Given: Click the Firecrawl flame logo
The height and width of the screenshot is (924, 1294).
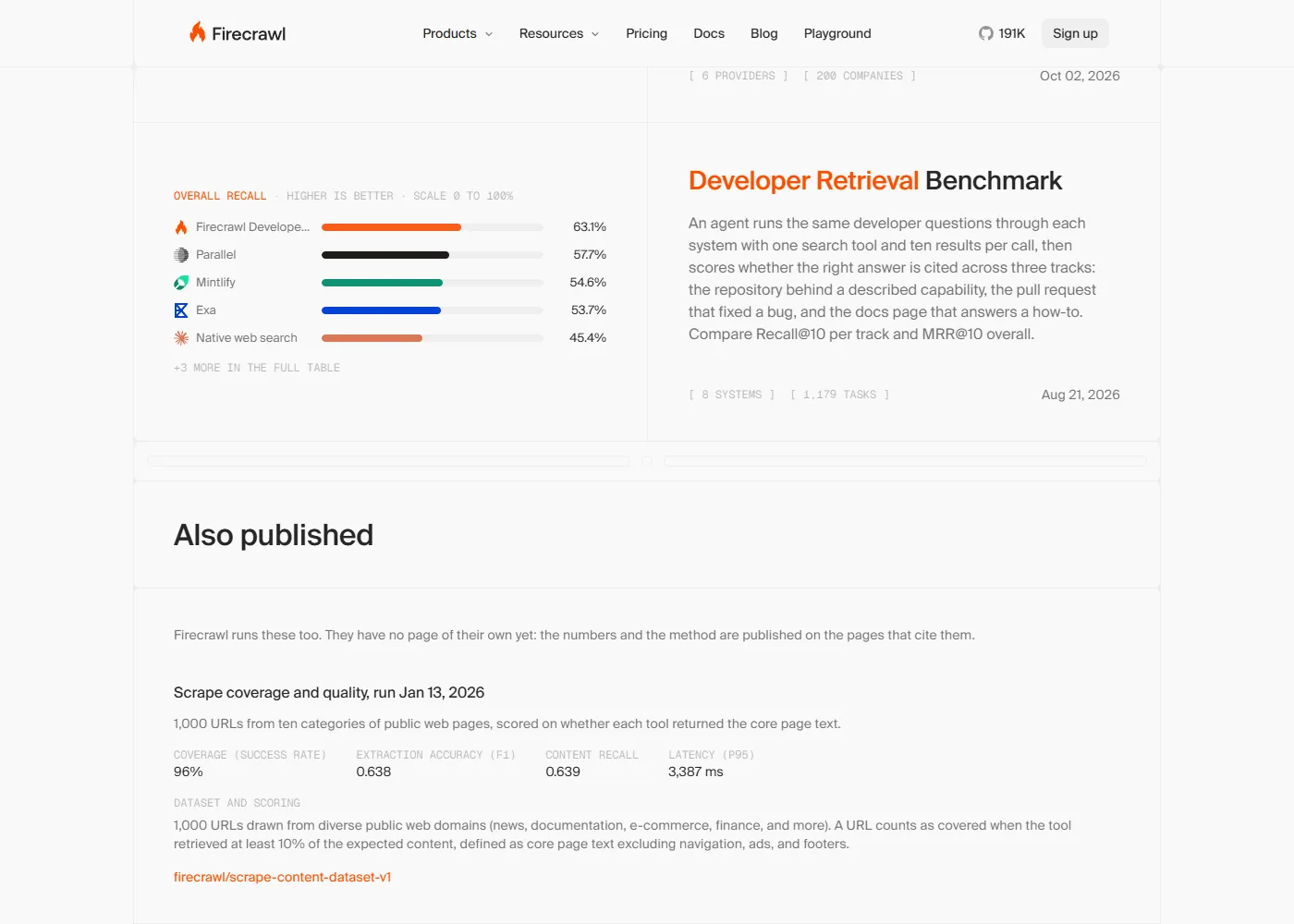Looking at the screenshot, I should pyautogui.click(x=198, y=32).
